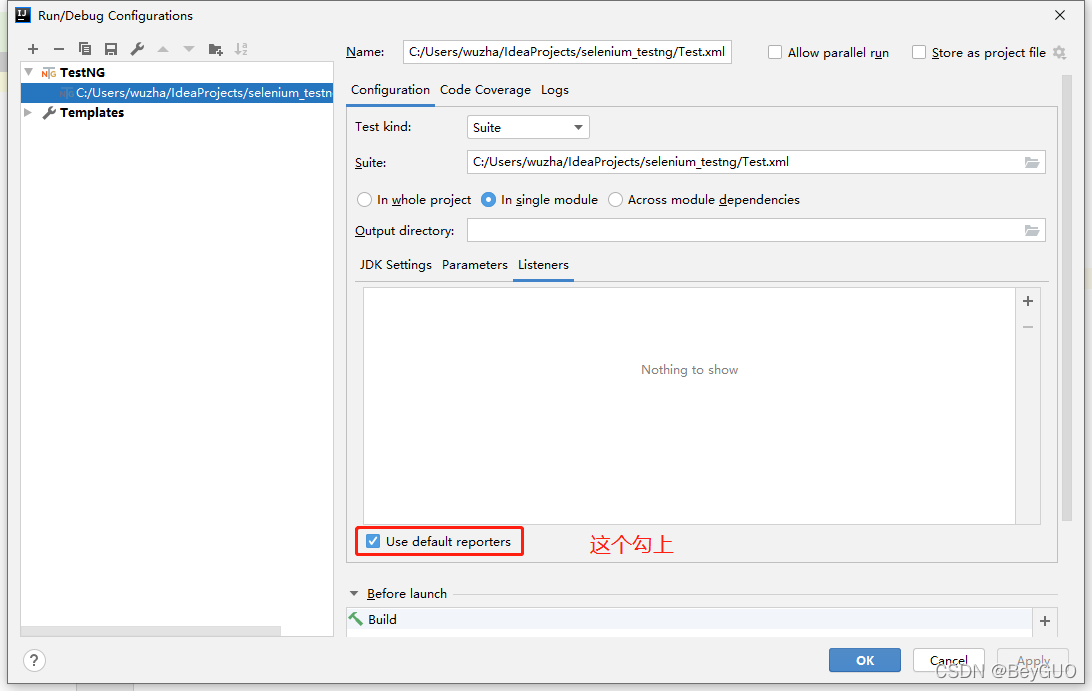The height and width of the screenshot is (691, 1092).
Task: Check Store as project file
Action: (x=919, y=52)
